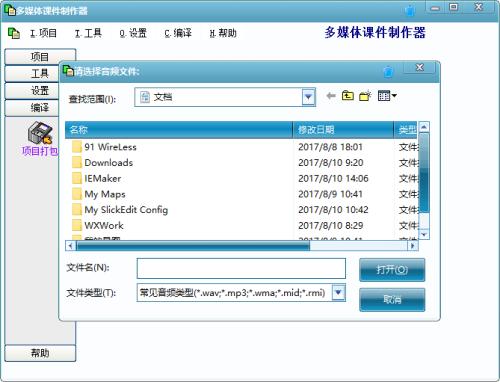Open the 编译 menu
The image size is (500, 382).
[178, 33]
